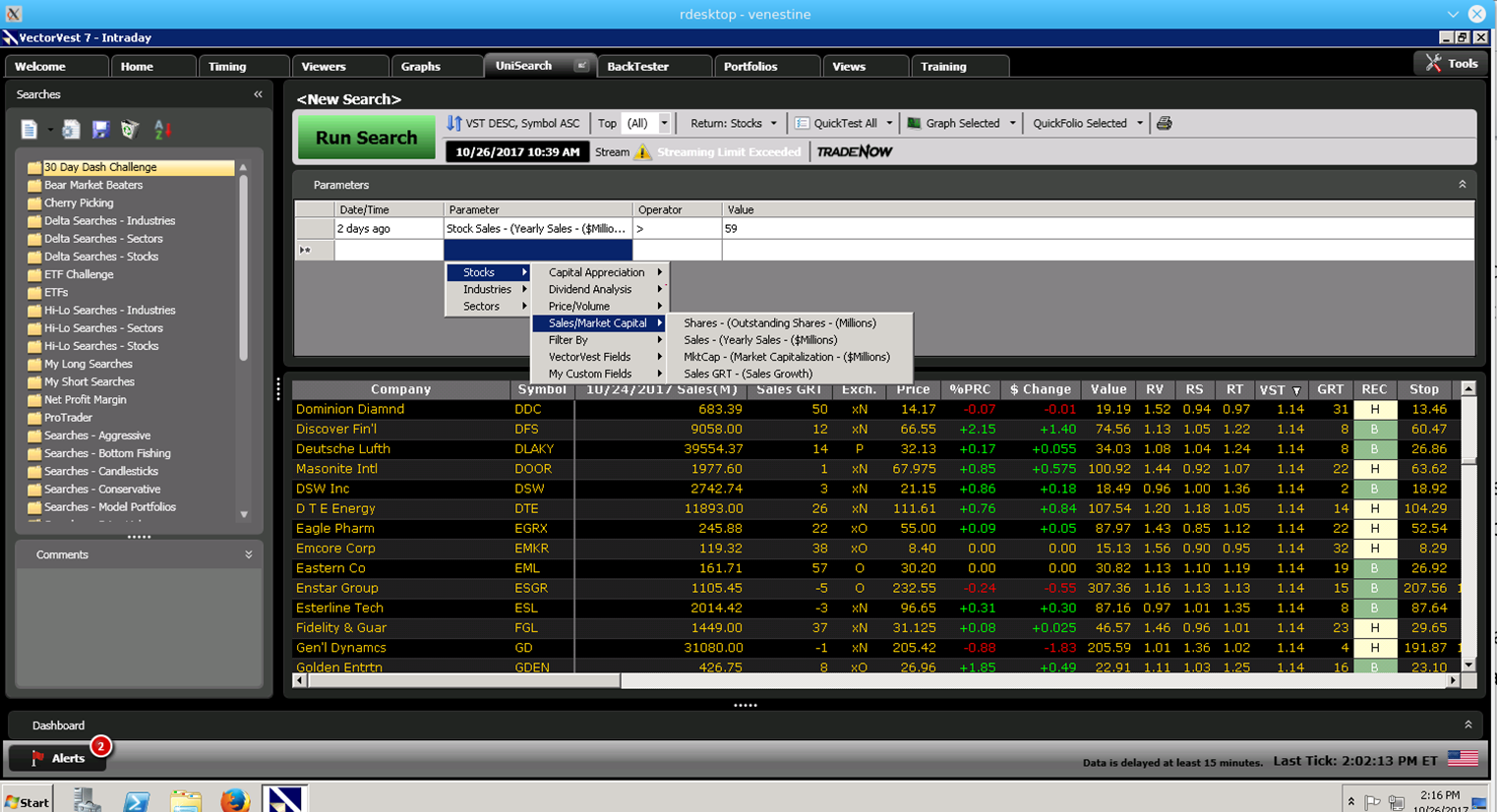Choose Sectors in the parameter menu
This screenshot has height=812, width=1497.
489,307
